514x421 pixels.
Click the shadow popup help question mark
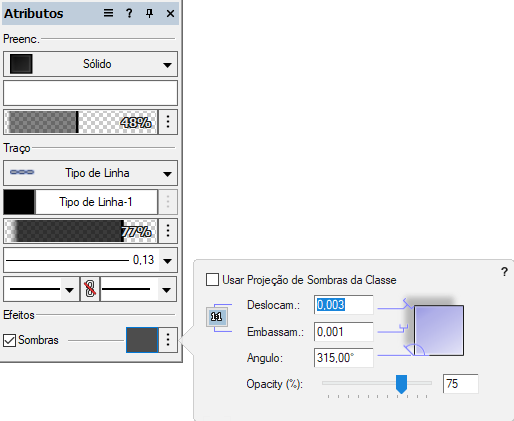[504, 272]
